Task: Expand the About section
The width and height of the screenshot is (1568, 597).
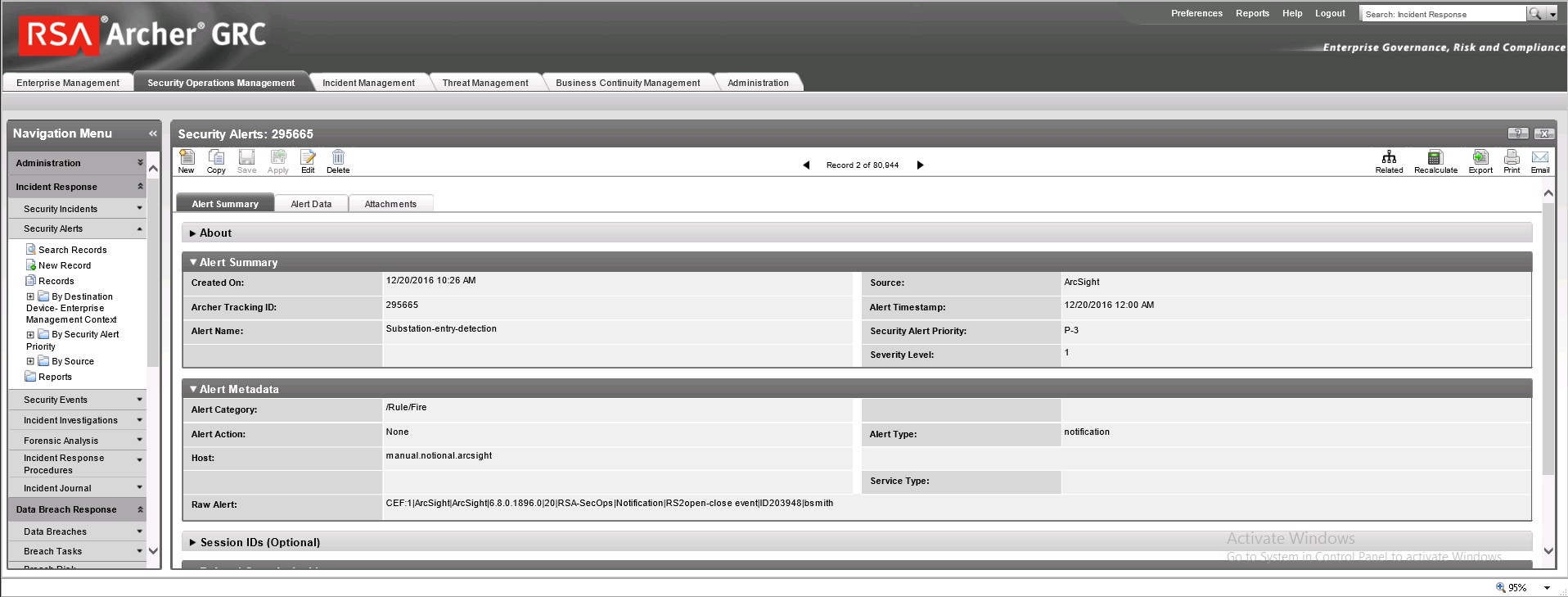Action: (192, 233)
